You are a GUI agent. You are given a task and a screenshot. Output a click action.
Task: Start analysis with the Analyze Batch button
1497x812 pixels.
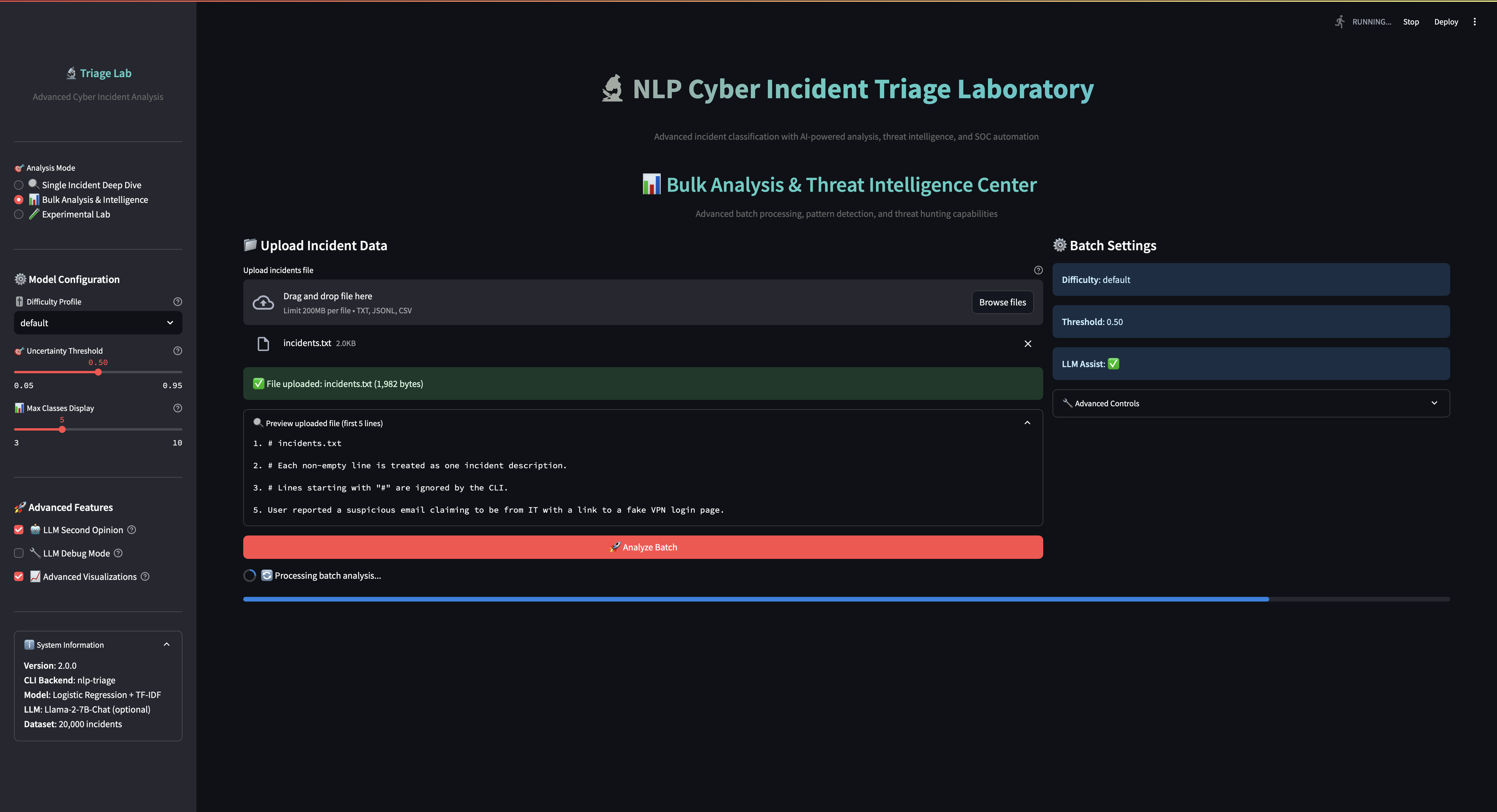643,547
